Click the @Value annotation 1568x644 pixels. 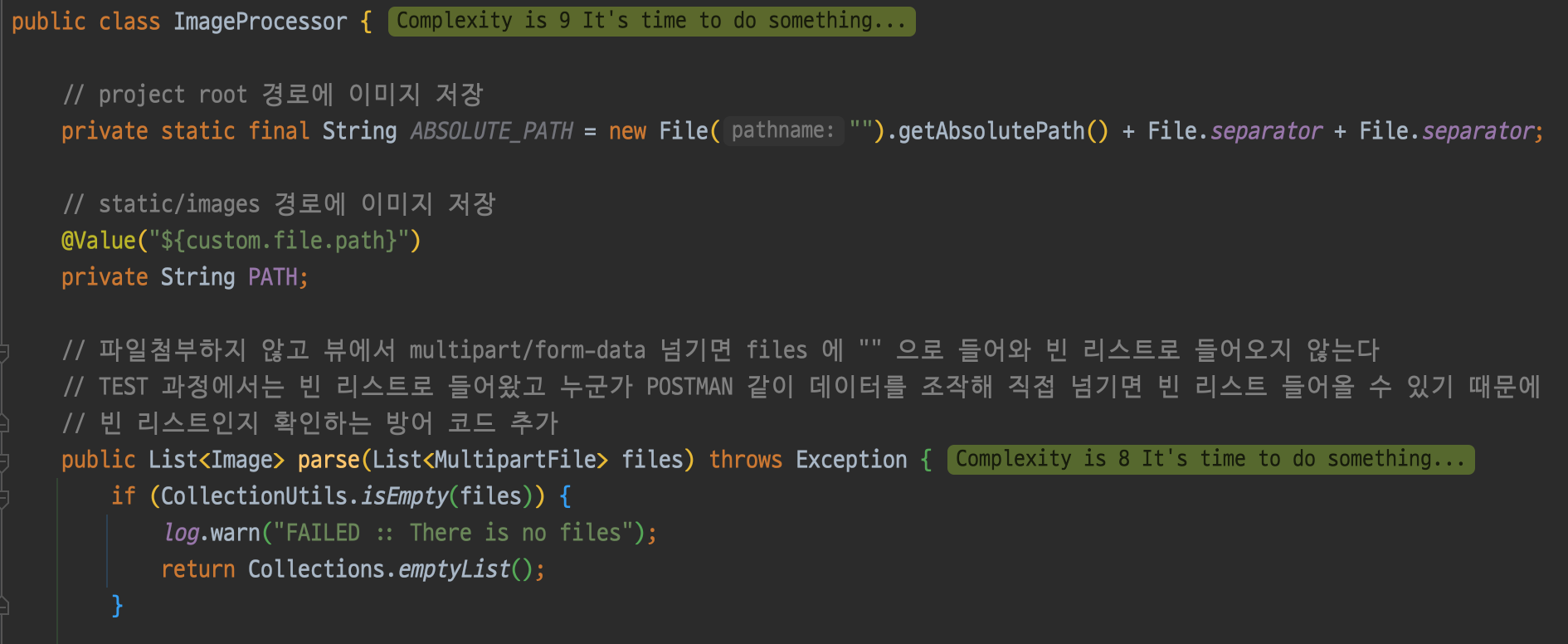point(99,241)
